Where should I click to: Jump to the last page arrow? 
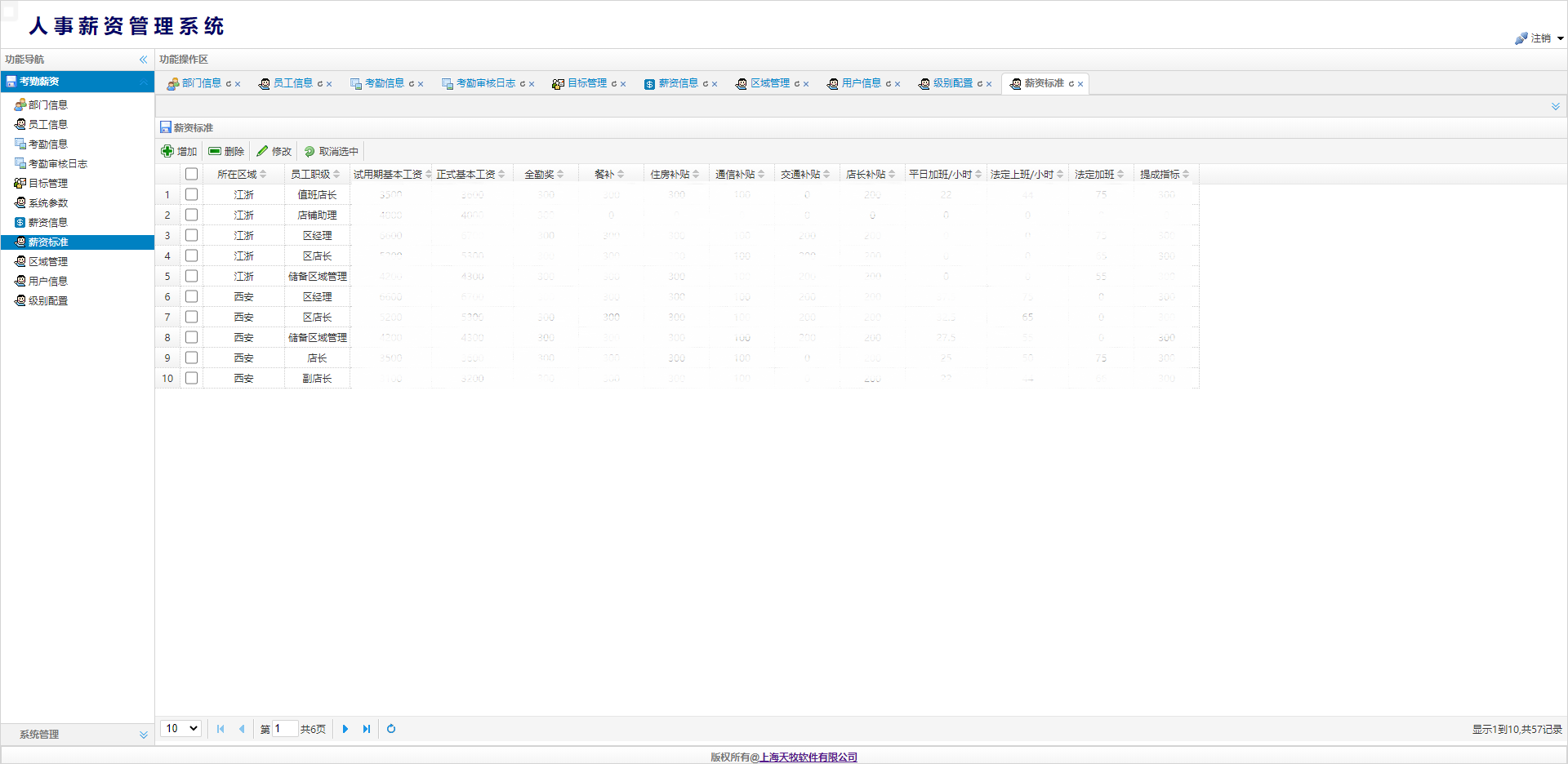tap(367, 729)
